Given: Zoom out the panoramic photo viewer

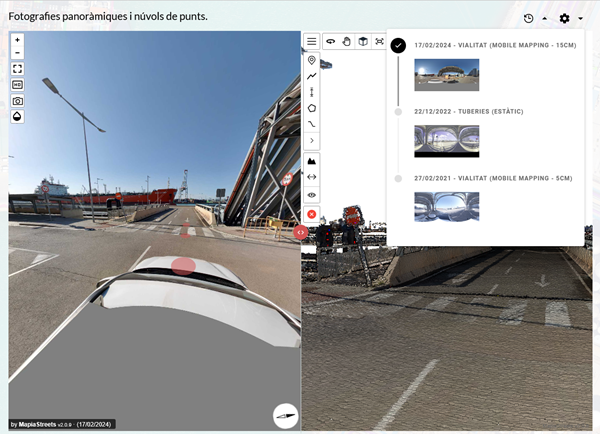Looking at the screenshot, I should pos(18,53).
